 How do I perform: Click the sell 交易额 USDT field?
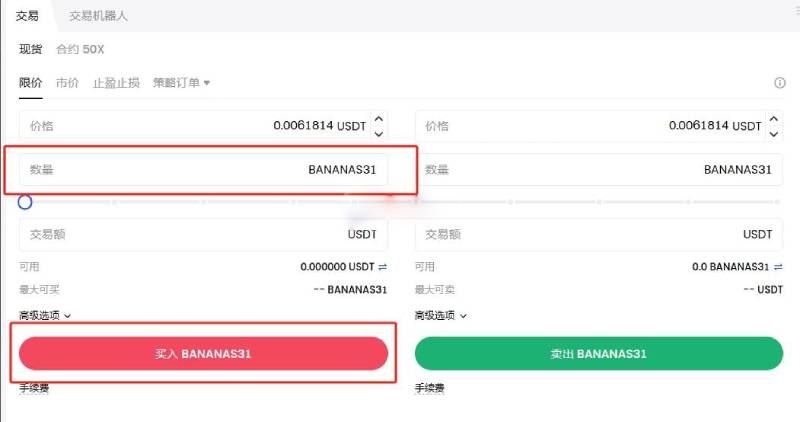599,234
